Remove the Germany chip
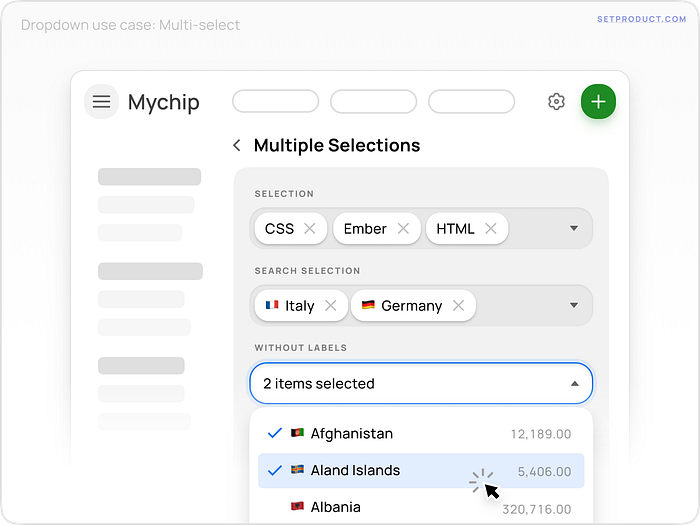The width and height of the screenshot is (700, 525). pyautogui.click(x=458, y=306)
